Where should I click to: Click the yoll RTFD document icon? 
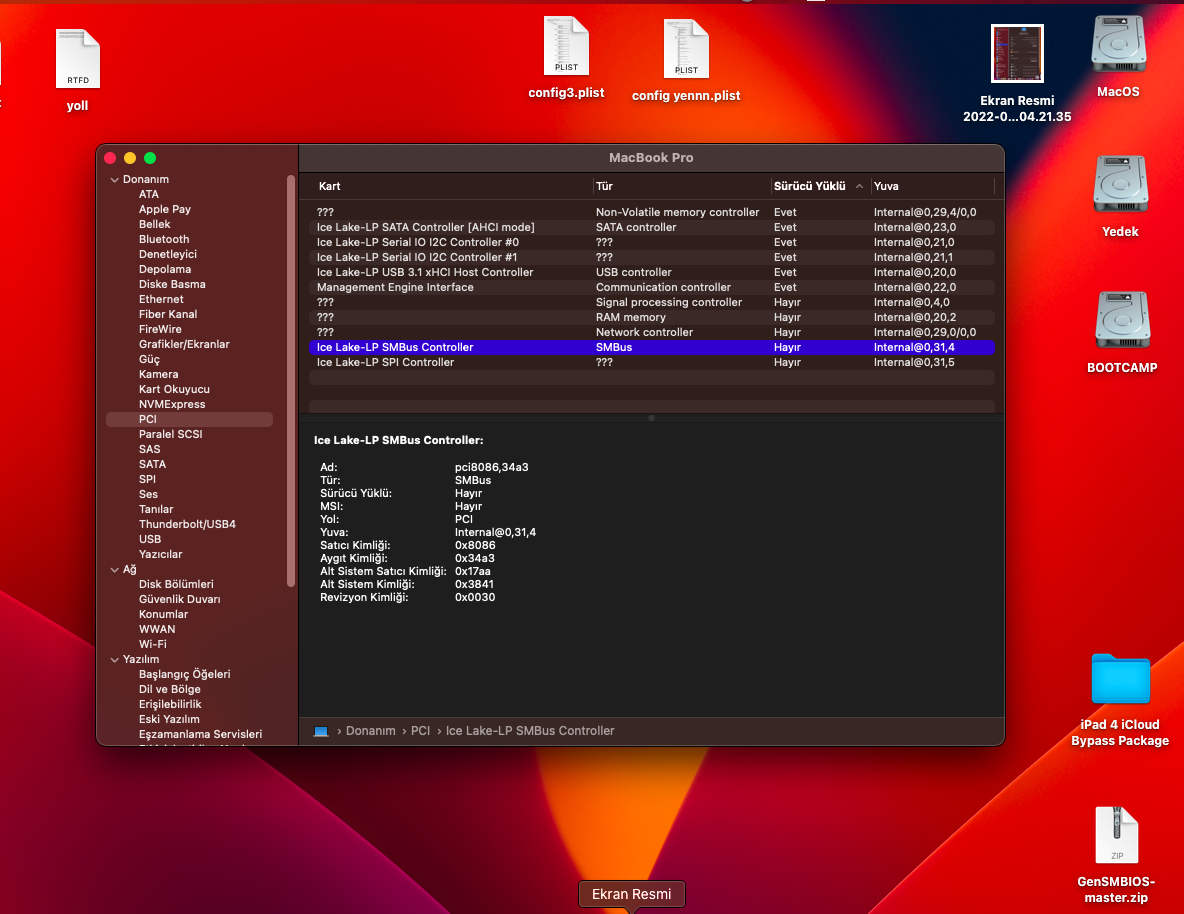pos(78,59)
